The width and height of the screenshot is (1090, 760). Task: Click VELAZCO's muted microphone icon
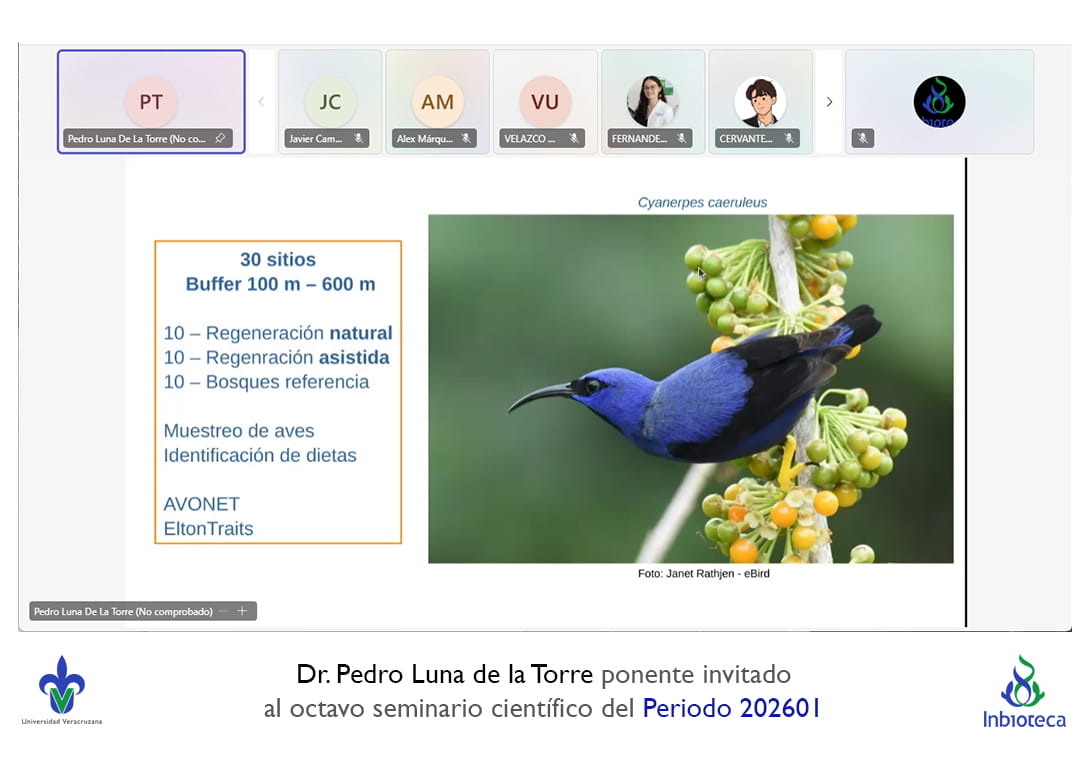coord(574,139)
